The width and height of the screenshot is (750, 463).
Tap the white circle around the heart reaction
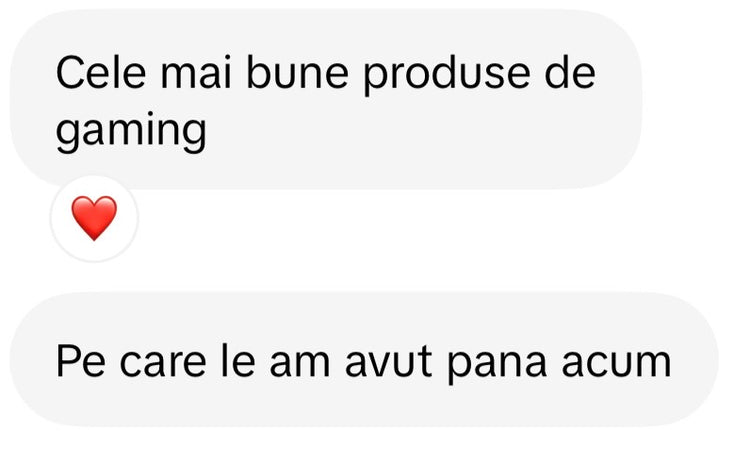pyautogui.click(x=94, y=219)
